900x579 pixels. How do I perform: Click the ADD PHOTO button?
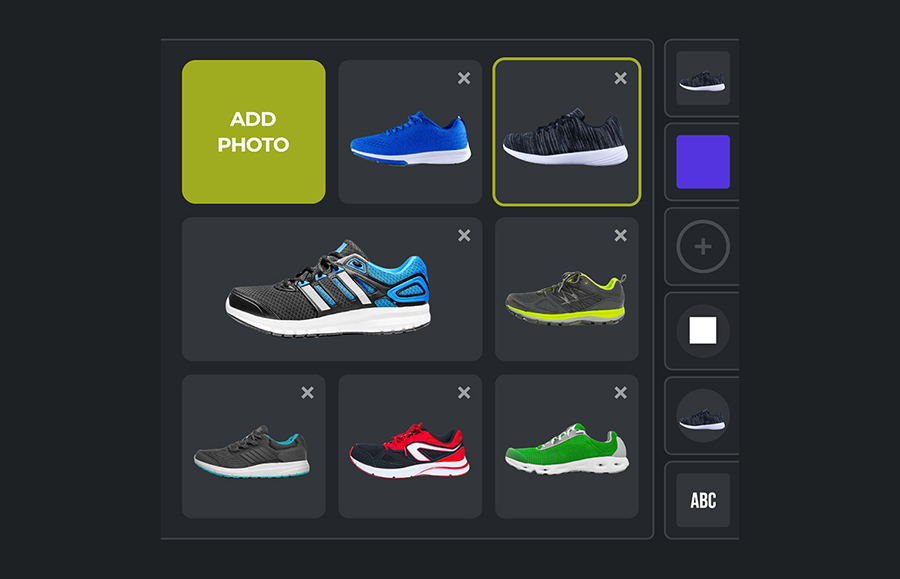(254, 132)
